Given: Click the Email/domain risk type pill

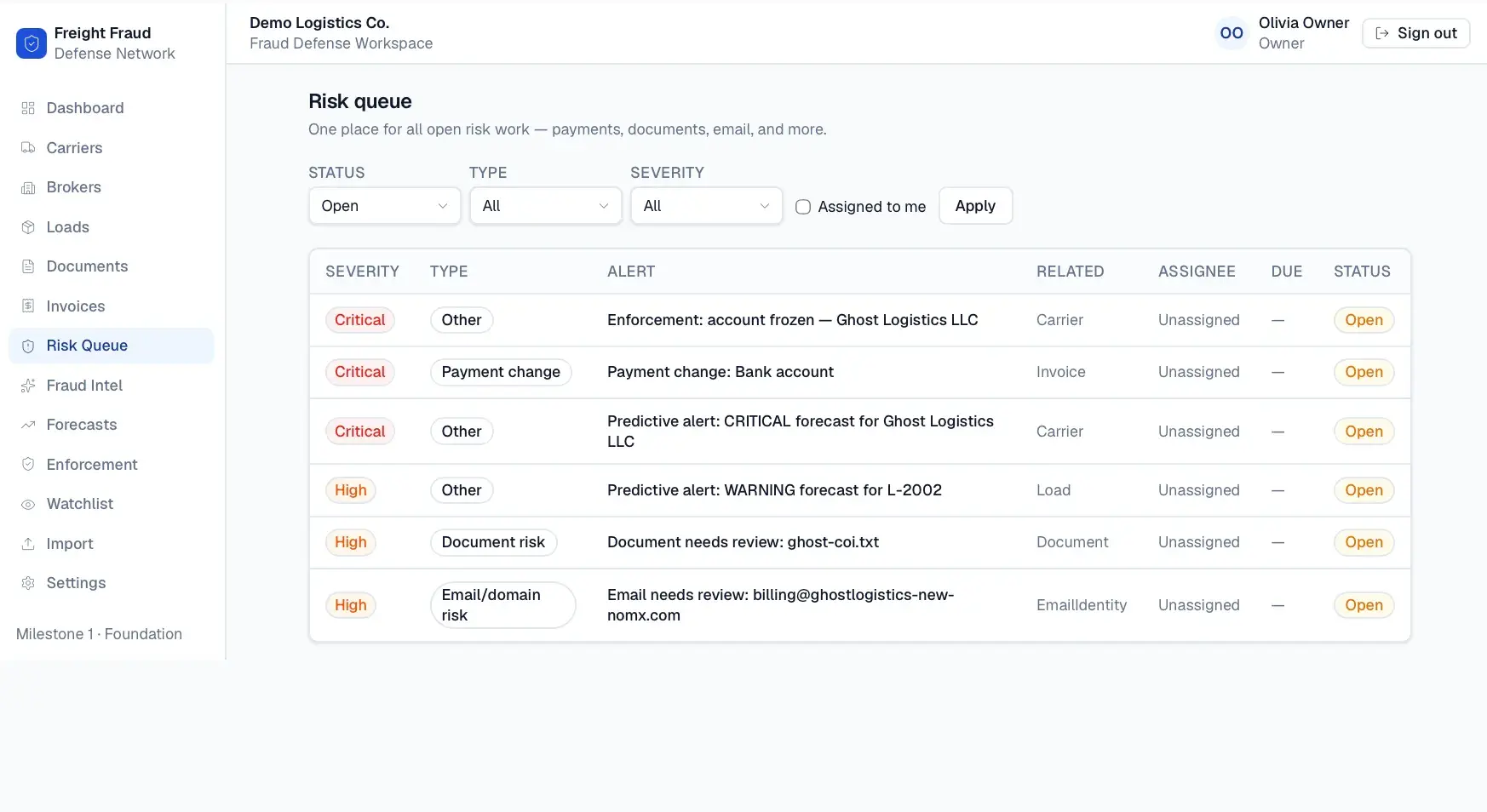Looking at the screenshot, I should [x=502, y=605].
